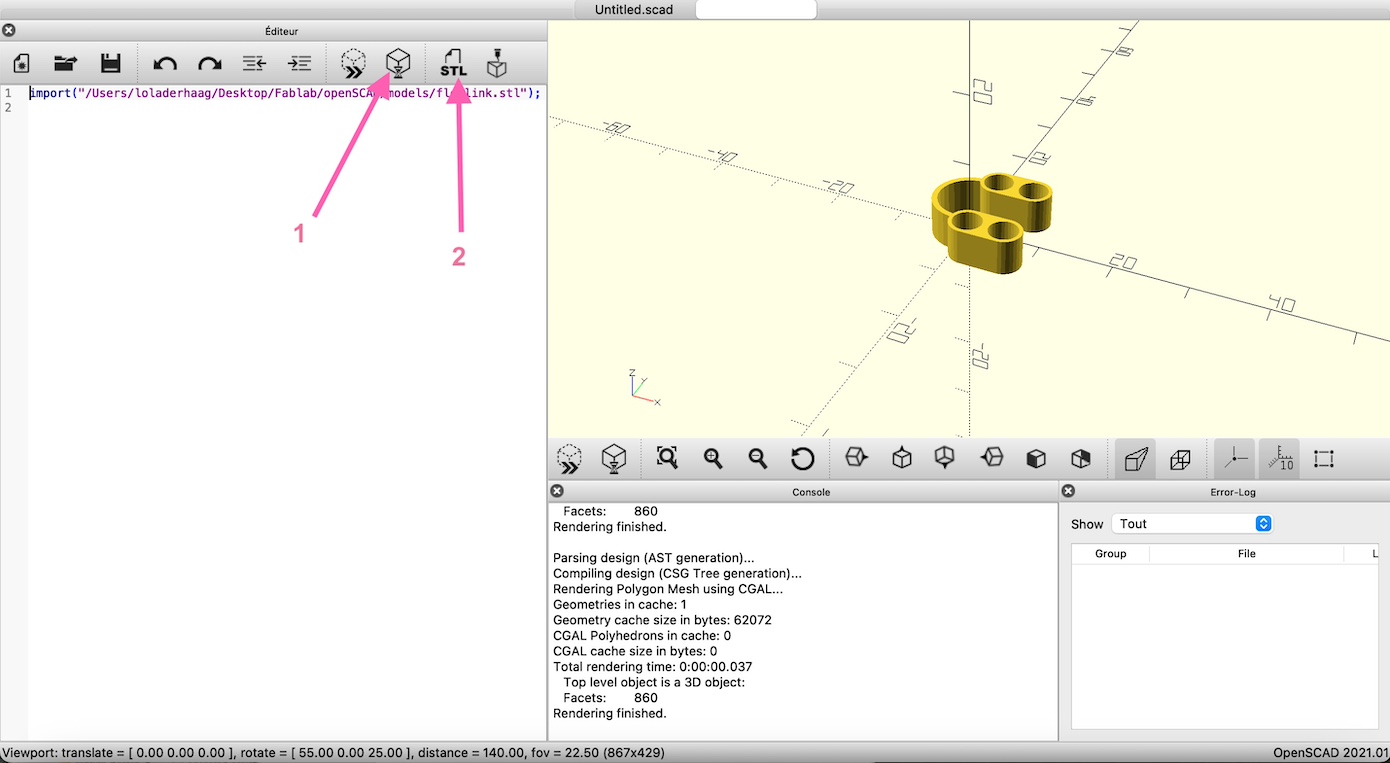Reset the 3D view
The height and width of the screenshot is (763, 1390).
point(802,459)
